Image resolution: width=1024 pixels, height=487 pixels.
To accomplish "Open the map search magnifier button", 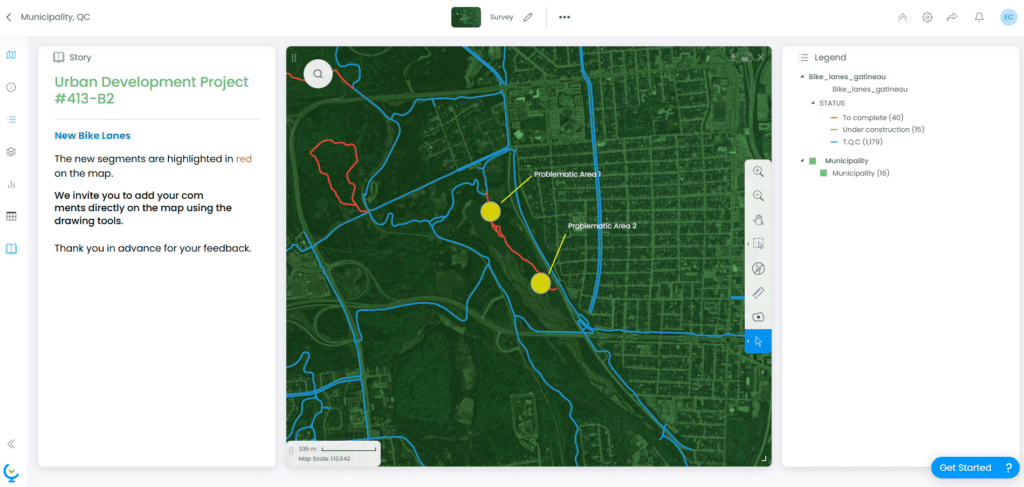I will pyautogui.click(x=318, y=74).
